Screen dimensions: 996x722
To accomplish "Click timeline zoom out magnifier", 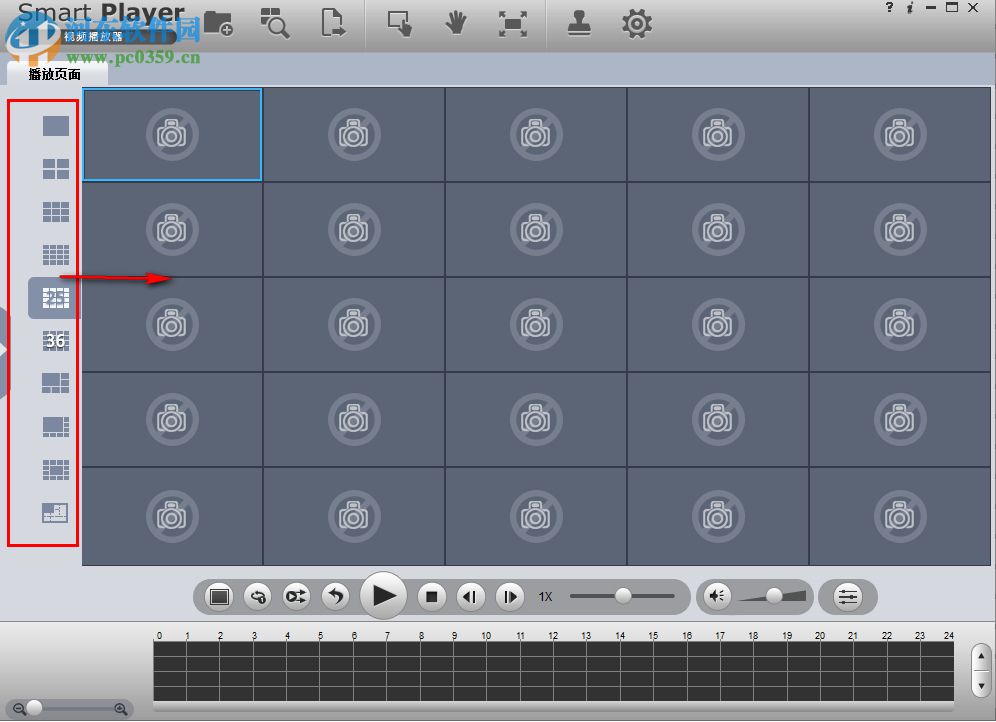I will [19, 709].
